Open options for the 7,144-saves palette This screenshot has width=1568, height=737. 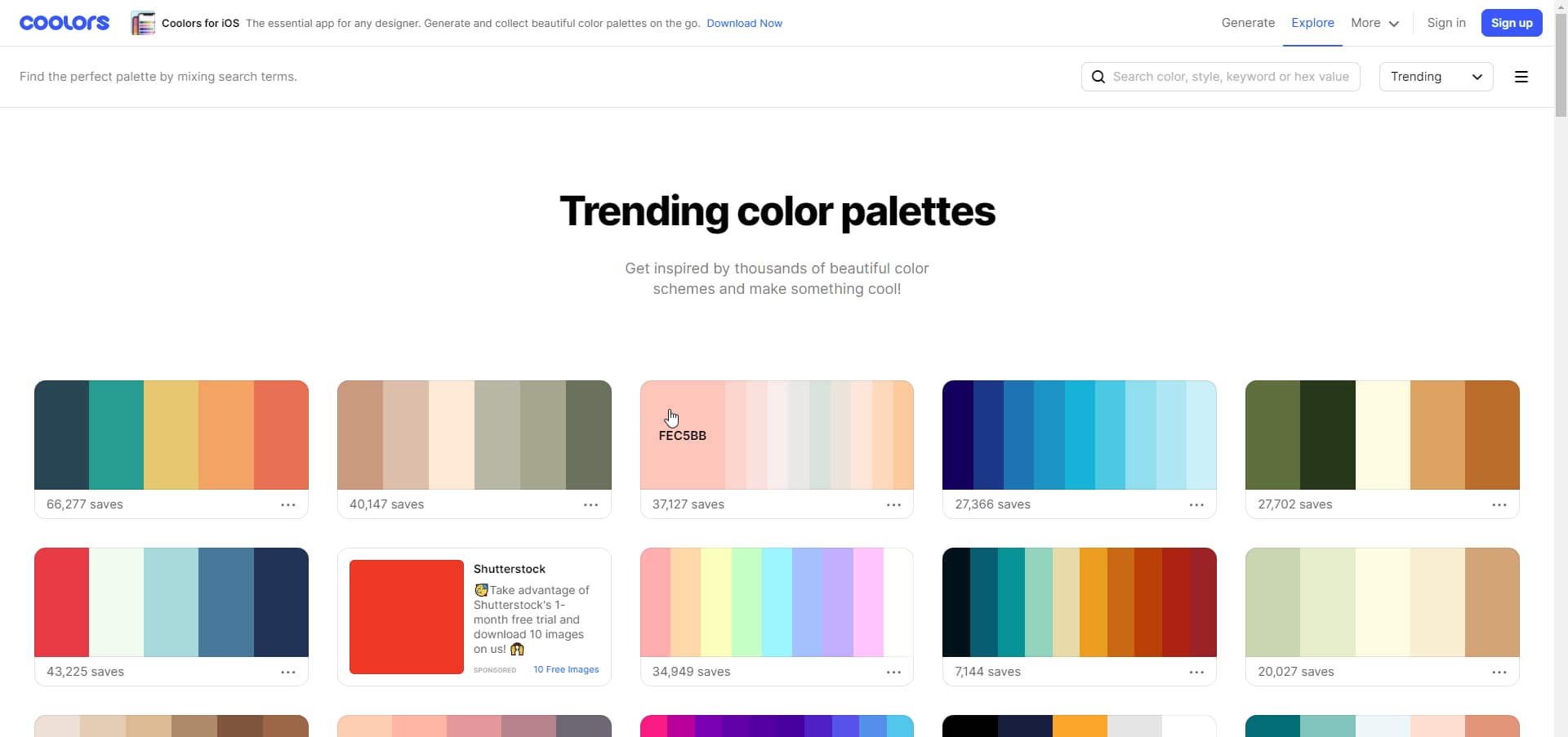[1196, 672]
